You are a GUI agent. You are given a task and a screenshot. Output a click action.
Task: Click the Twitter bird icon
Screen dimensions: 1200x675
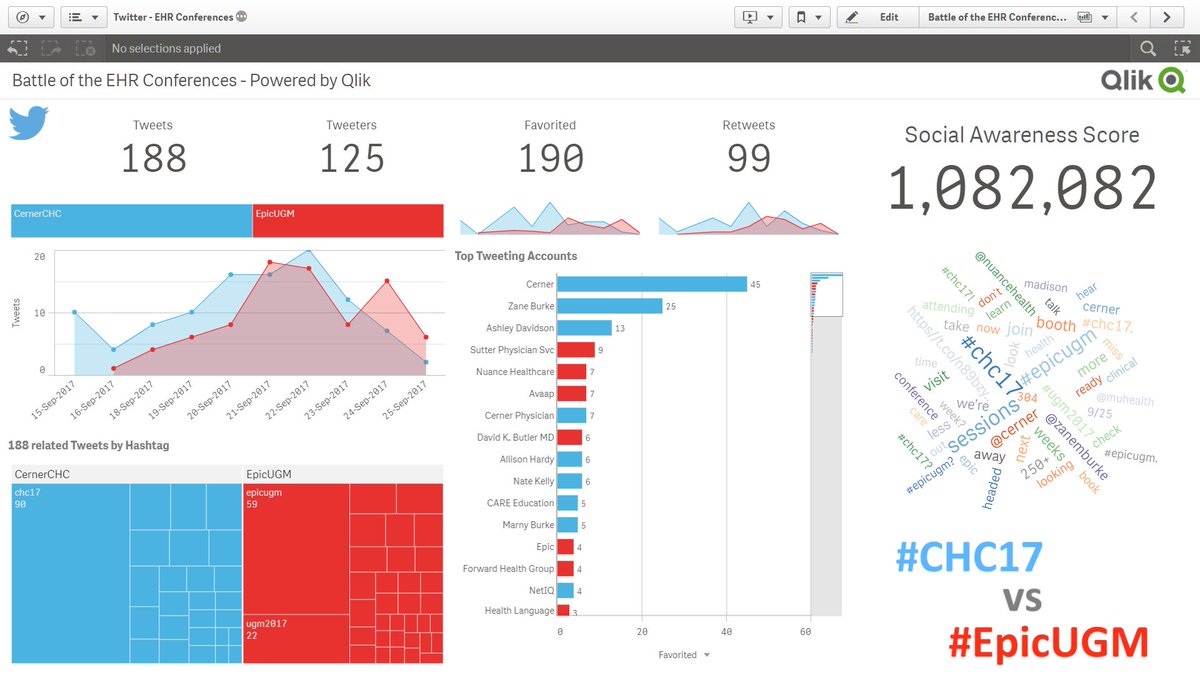[28, 123]
